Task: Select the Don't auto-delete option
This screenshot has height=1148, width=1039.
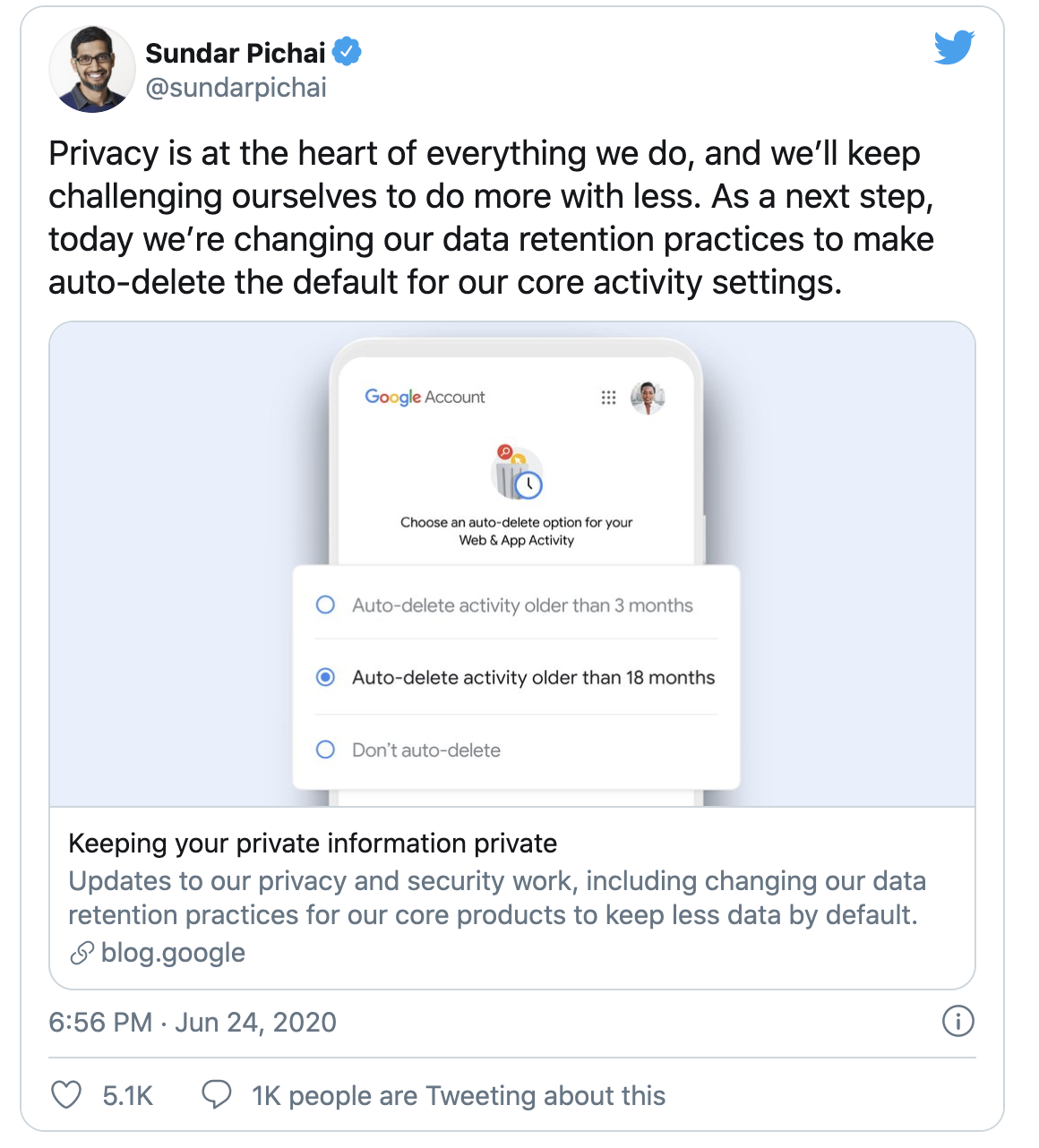Action: pyautogui.click(x=326, y=750)
